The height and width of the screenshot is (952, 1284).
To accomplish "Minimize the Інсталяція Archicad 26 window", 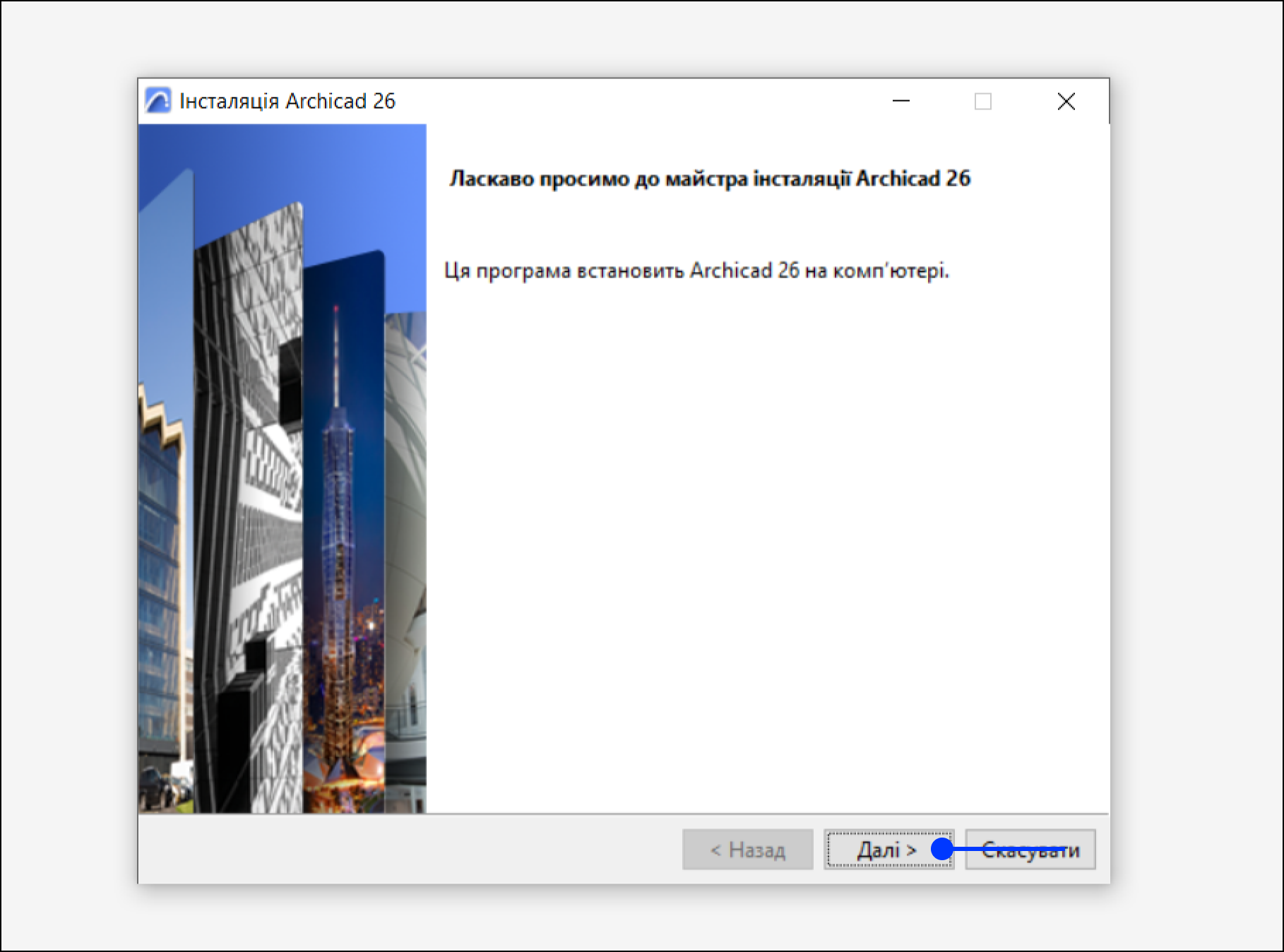I will tap(901, 101).
